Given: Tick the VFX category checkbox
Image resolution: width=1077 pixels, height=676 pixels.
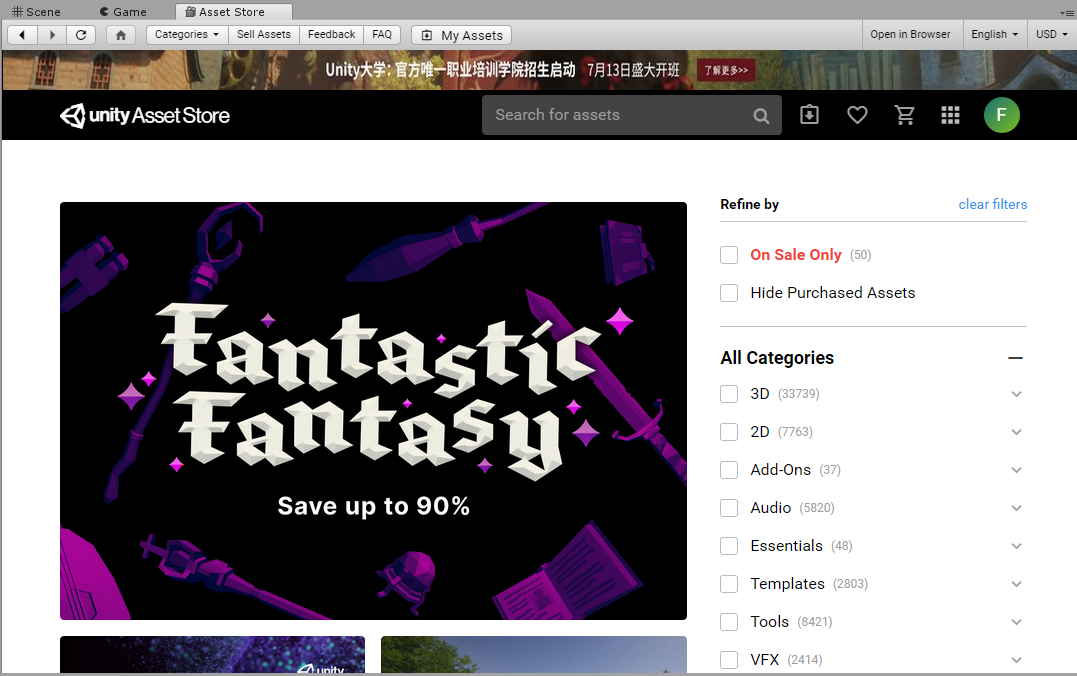Looking at the screenshot, I should pyautogui.click(x=729, y=660).
